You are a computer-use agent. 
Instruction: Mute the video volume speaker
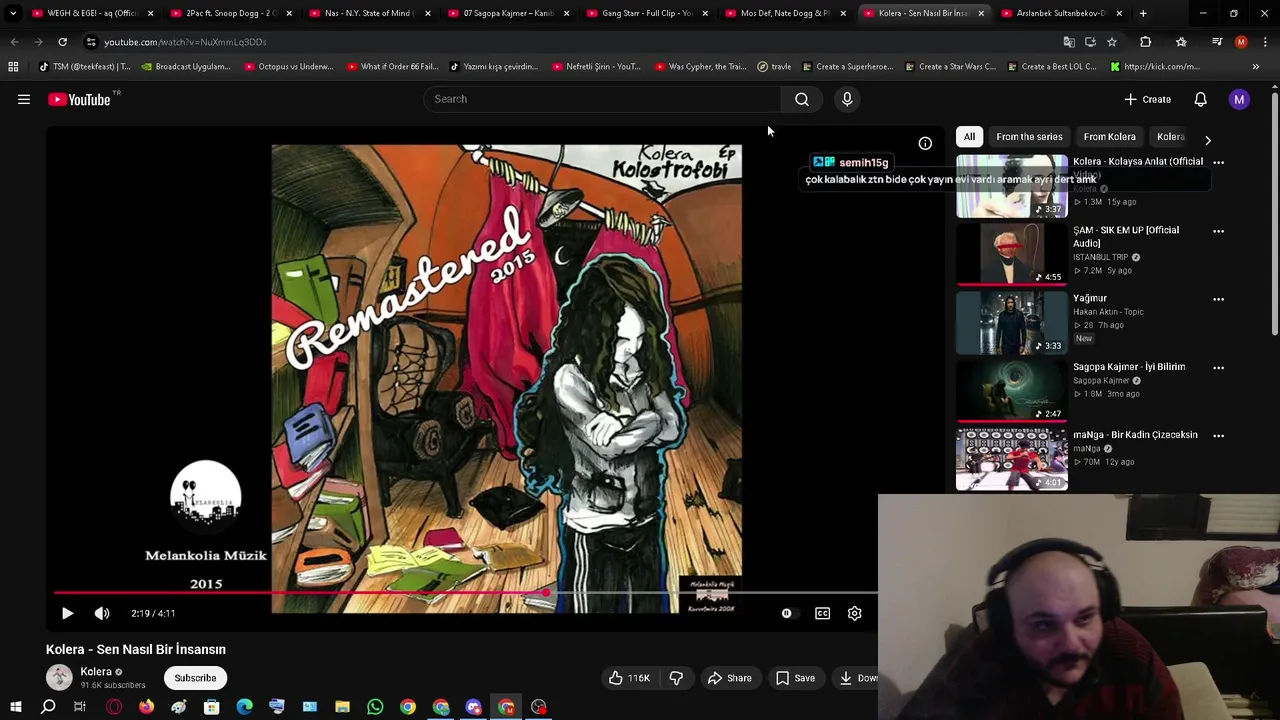(x=102, y=613)
